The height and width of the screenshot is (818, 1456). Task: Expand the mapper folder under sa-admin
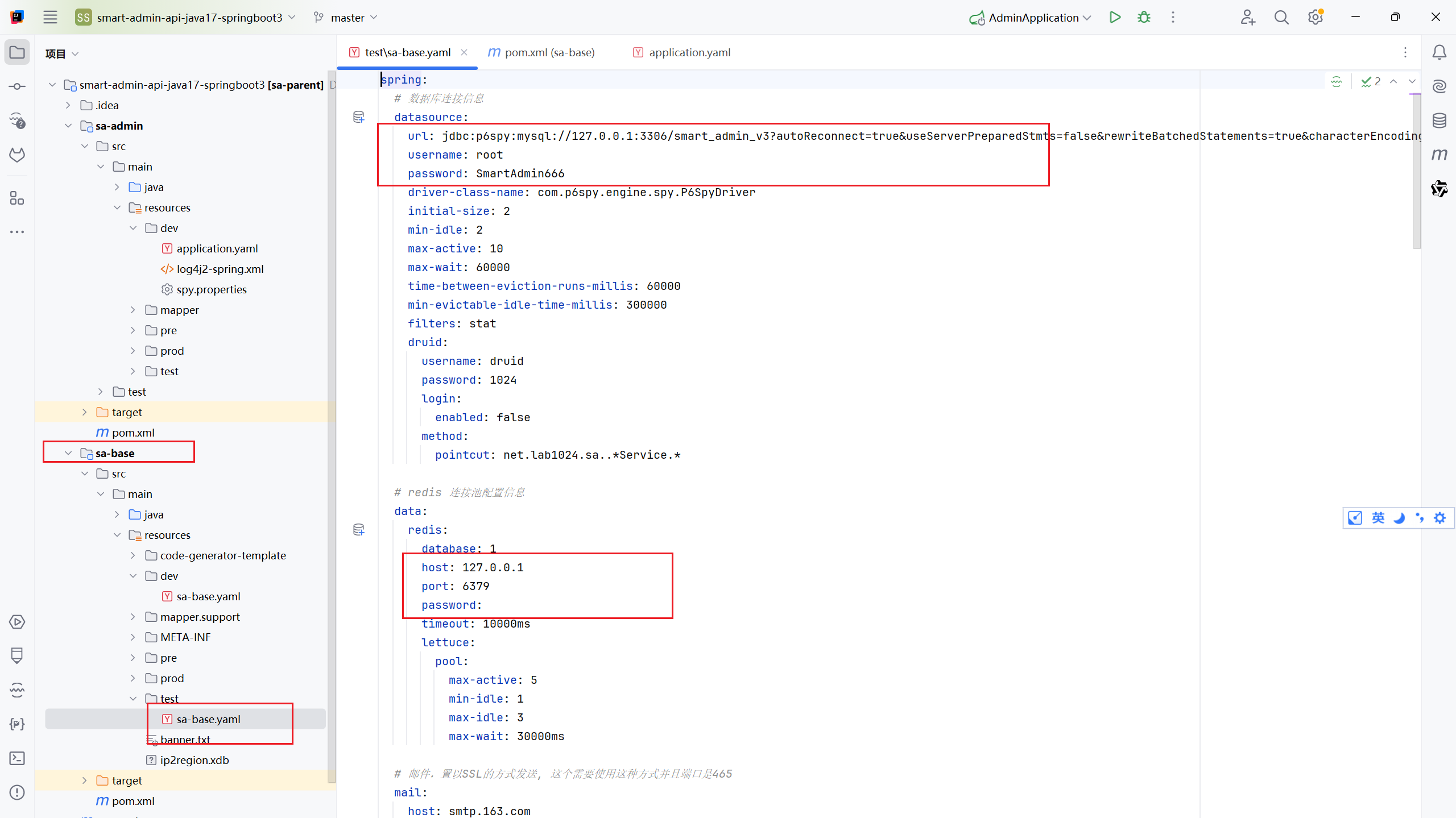click(x=133, y=310)
